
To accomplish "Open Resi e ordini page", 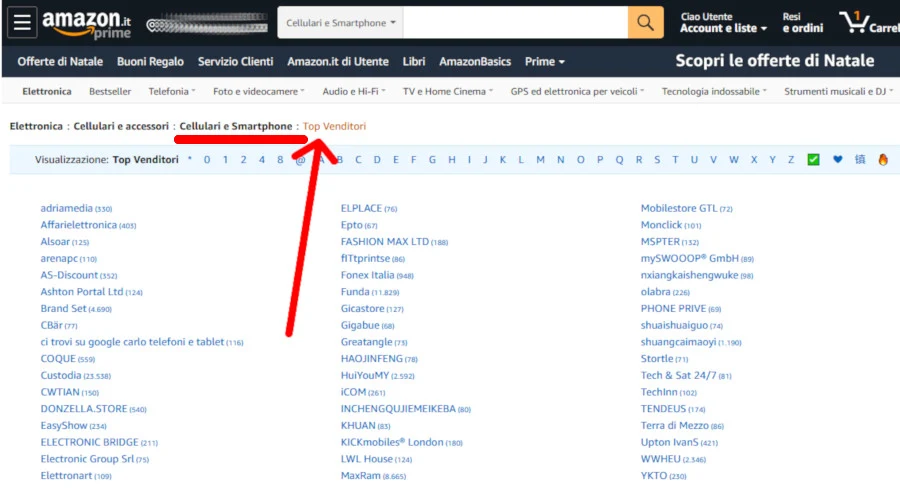I will click(802, 23).
